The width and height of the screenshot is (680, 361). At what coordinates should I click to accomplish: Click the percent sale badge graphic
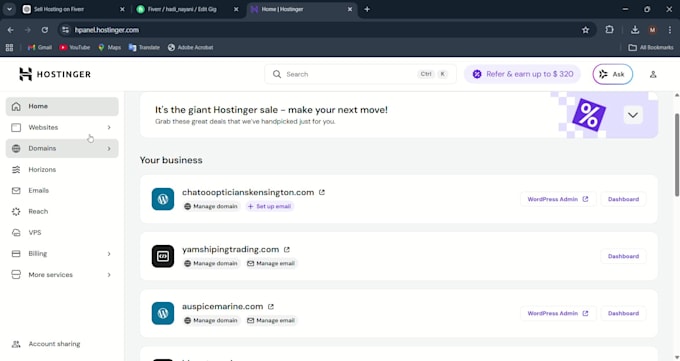tap(588, 115)
